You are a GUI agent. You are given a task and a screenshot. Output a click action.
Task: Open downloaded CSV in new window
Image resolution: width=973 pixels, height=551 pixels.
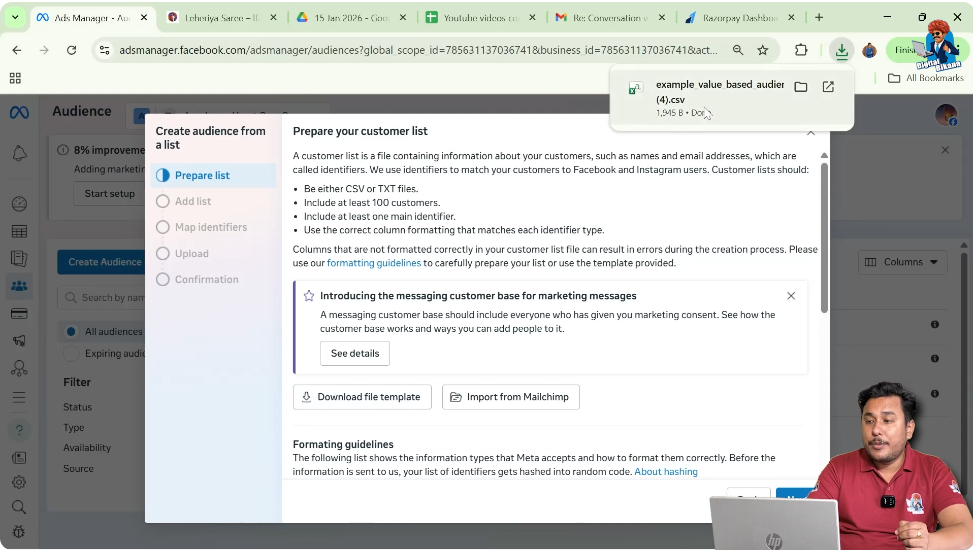click(x=828, y=87)
